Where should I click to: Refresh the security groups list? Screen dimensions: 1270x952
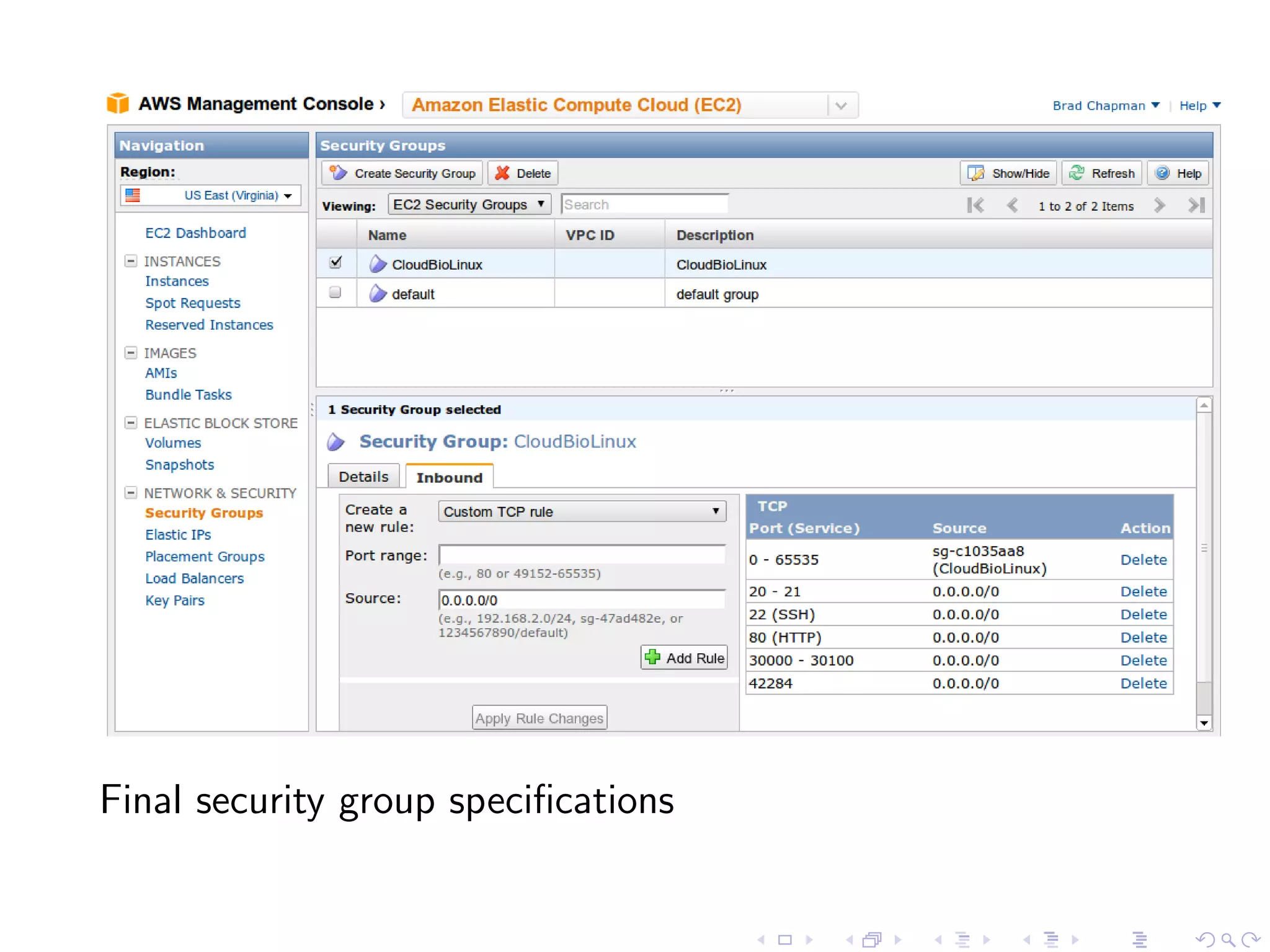(x=1102, y=174)
